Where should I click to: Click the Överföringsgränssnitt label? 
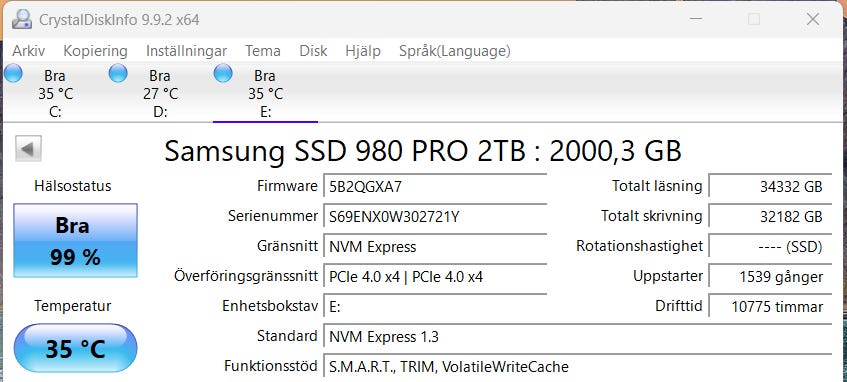coord(246,276)
